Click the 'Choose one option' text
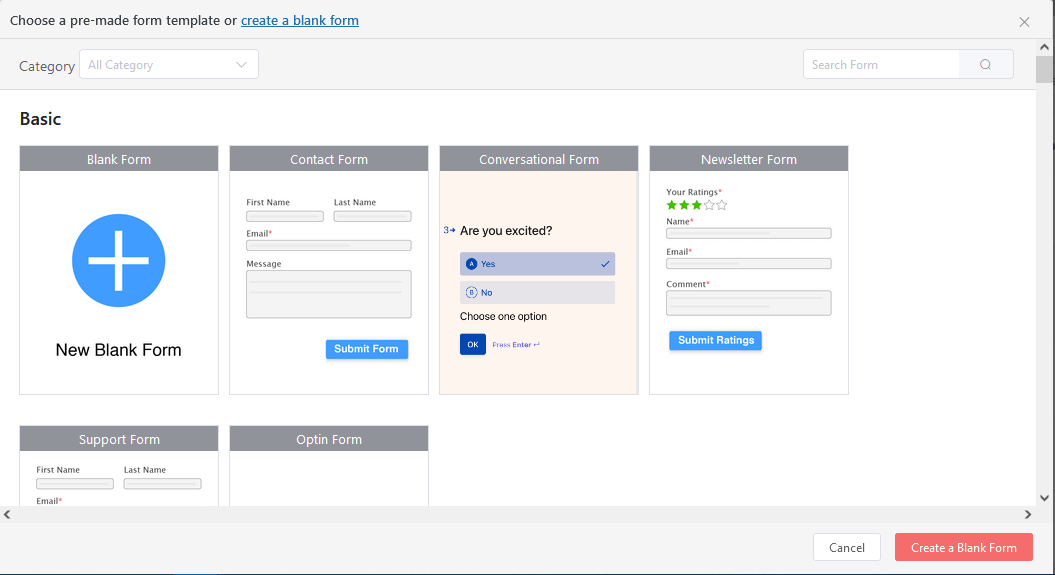The height and width of the screenshot is (575, 1055). click(x=503, y=316)
